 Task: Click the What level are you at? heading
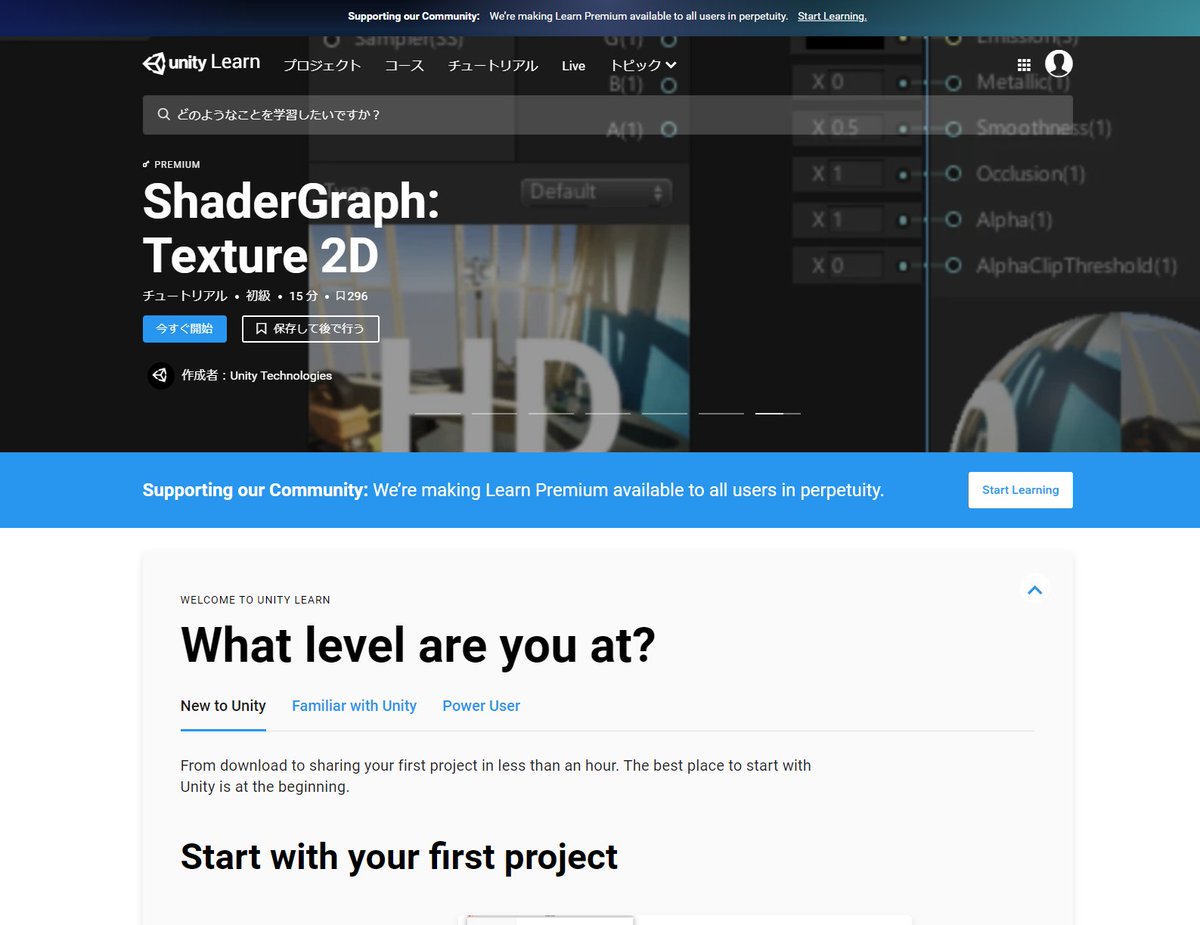click(x=418, y=645)
